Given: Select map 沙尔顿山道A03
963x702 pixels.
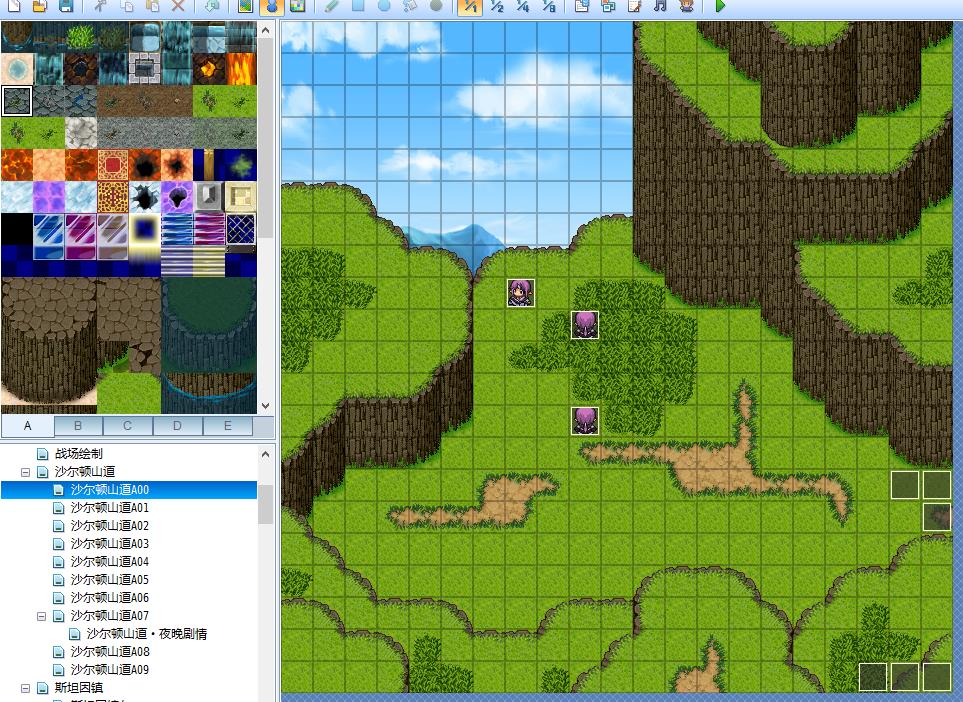Looking at the screenshot, I should click(x=110, y=544).
